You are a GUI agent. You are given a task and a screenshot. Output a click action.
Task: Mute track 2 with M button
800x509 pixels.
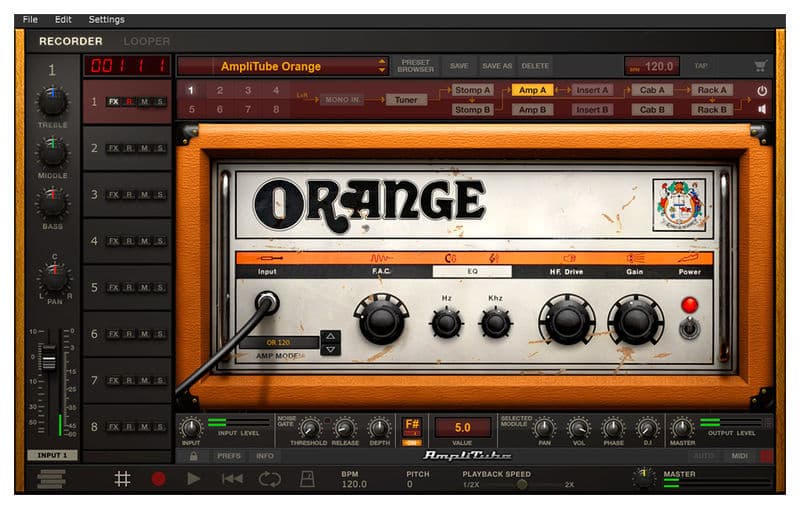coord(145,148)
